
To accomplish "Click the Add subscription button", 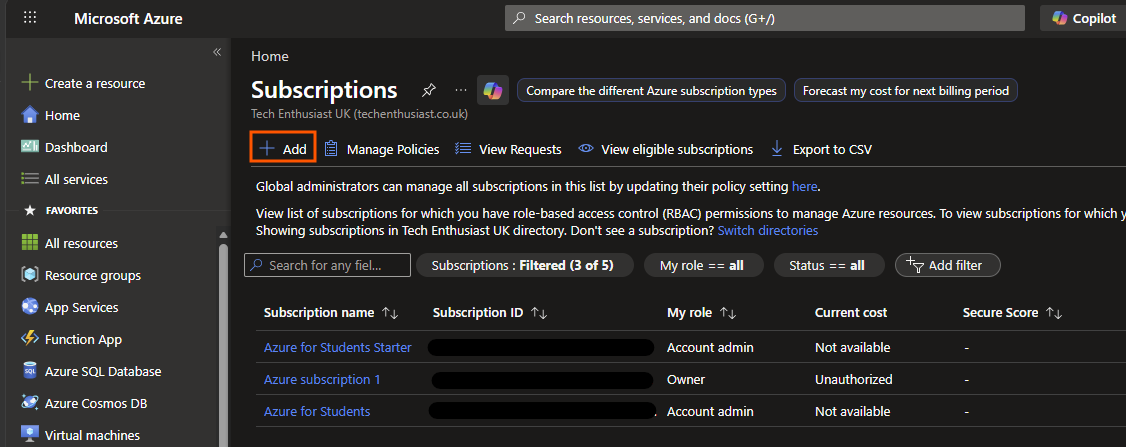I will click(x=284, y=149).
